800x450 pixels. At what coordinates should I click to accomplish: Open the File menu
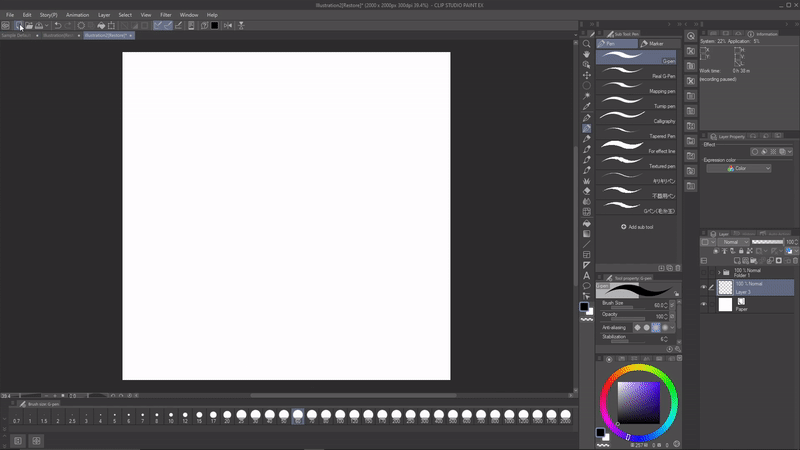(10, 15)
